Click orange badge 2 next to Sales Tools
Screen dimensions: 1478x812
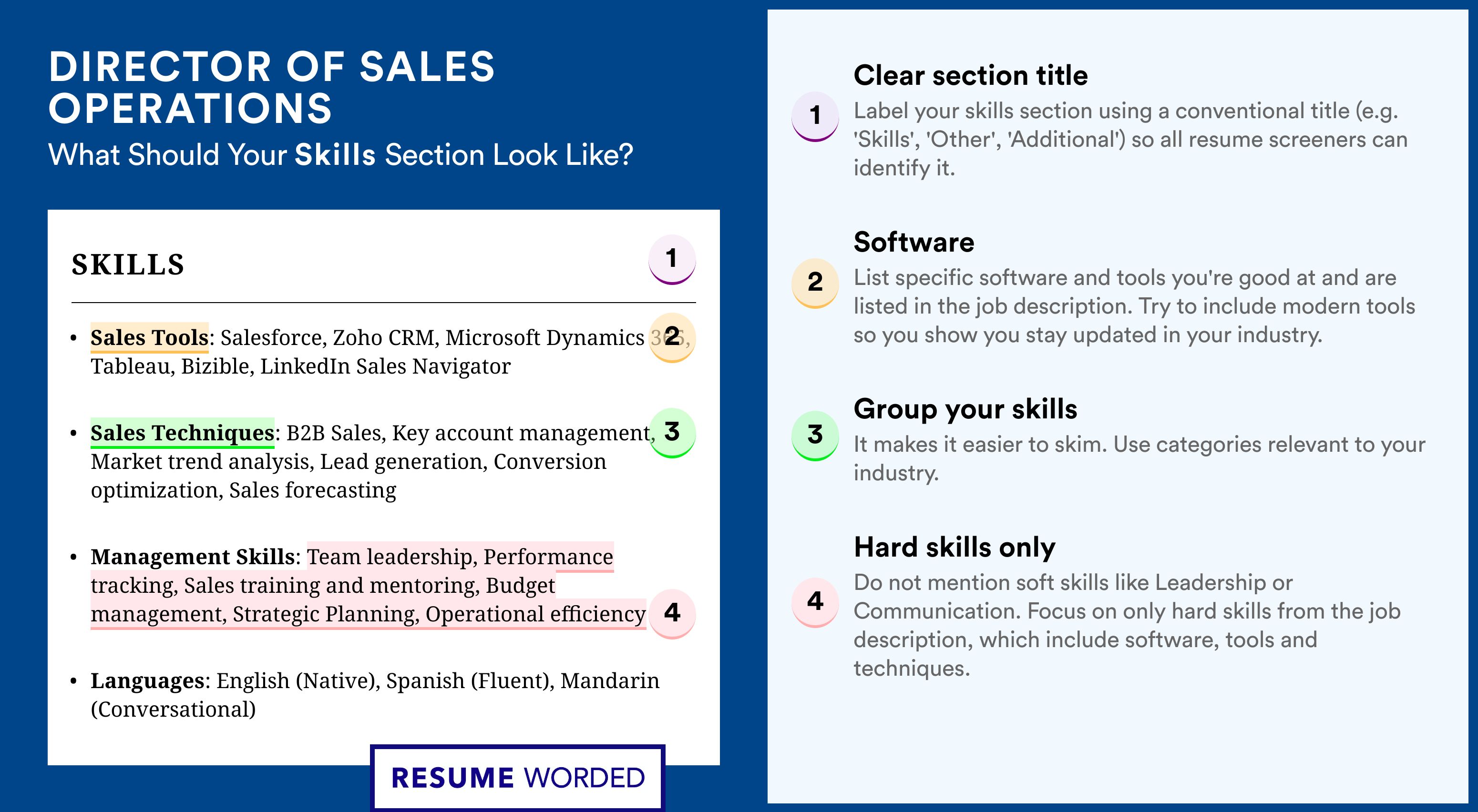pos(672,337)
